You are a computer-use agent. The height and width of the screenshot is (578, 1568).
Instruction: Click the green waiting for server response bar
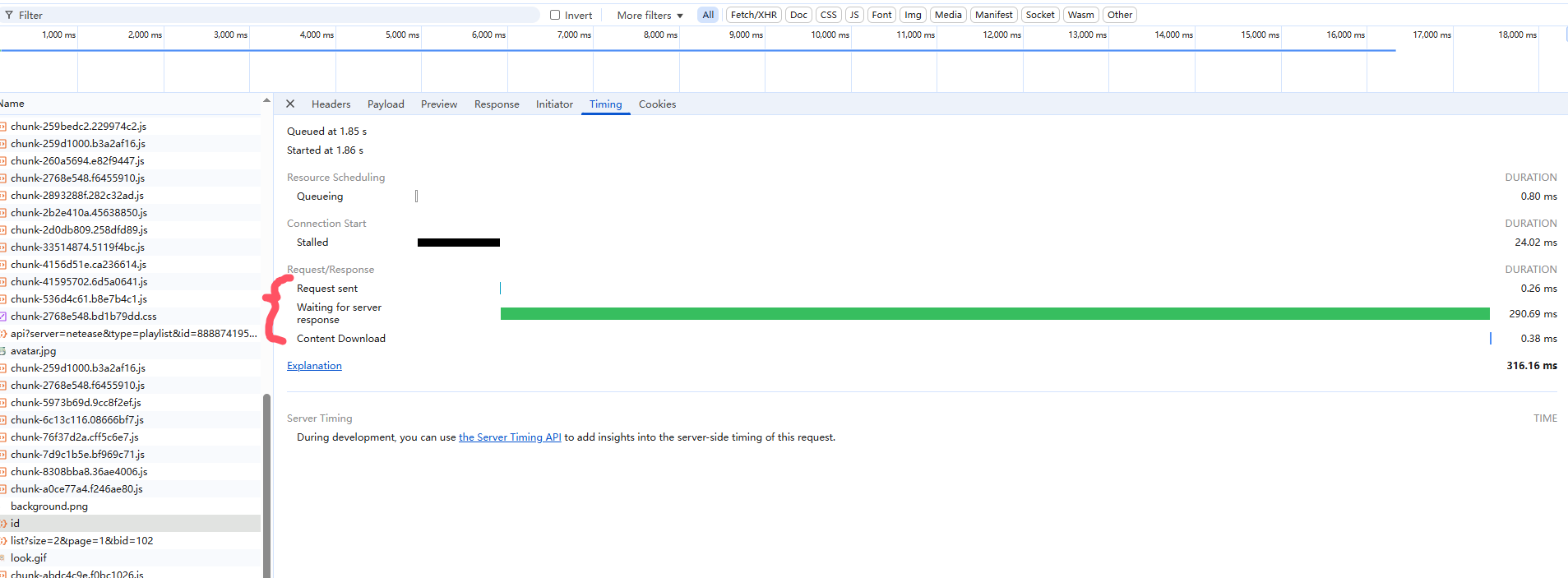(x=995, y=314)
